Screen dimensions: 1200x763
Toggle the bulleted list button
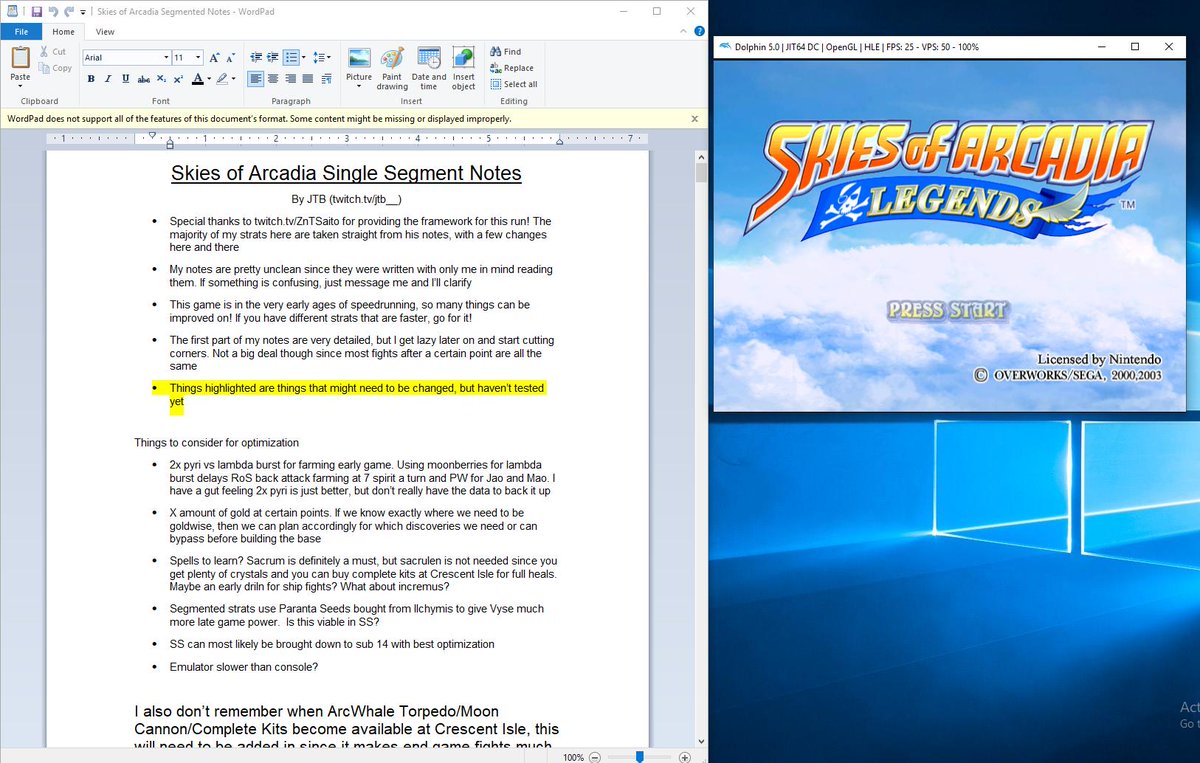coord(290,58)
